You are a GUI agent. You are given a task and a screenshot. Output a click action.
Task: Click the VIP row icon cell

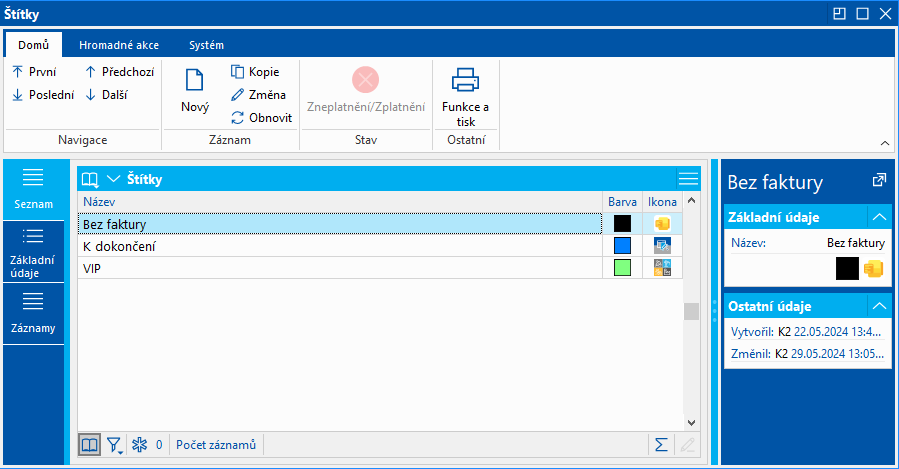point(662,268)
